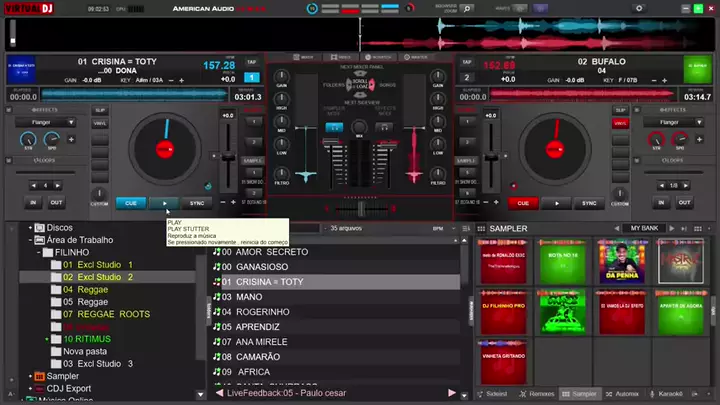This screenshot has width=720, height=405.
Task: Click the left deck loop IN button
Action: coord(32,203)
